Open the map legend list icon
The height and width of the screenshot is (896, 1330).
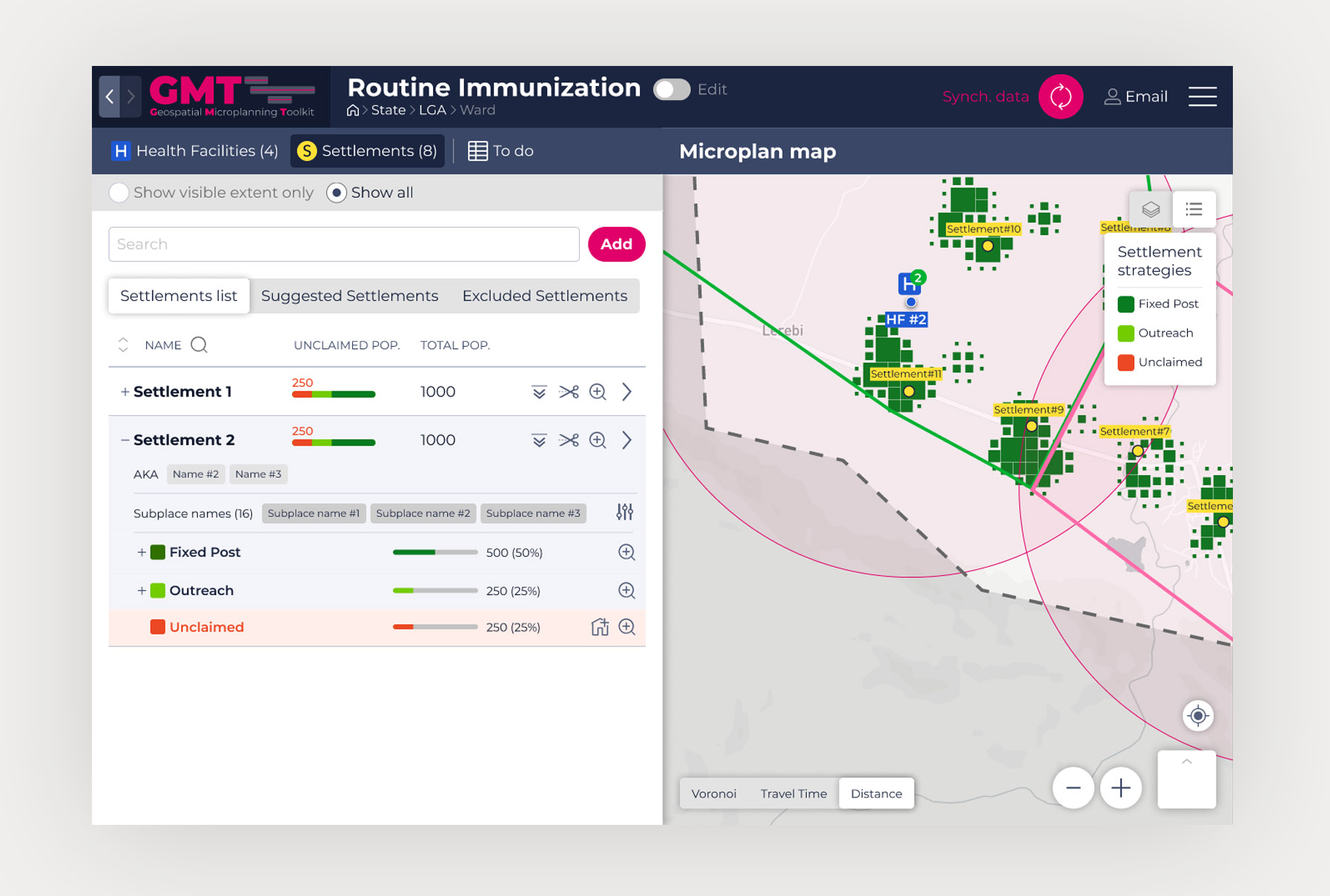[1194, 210]
